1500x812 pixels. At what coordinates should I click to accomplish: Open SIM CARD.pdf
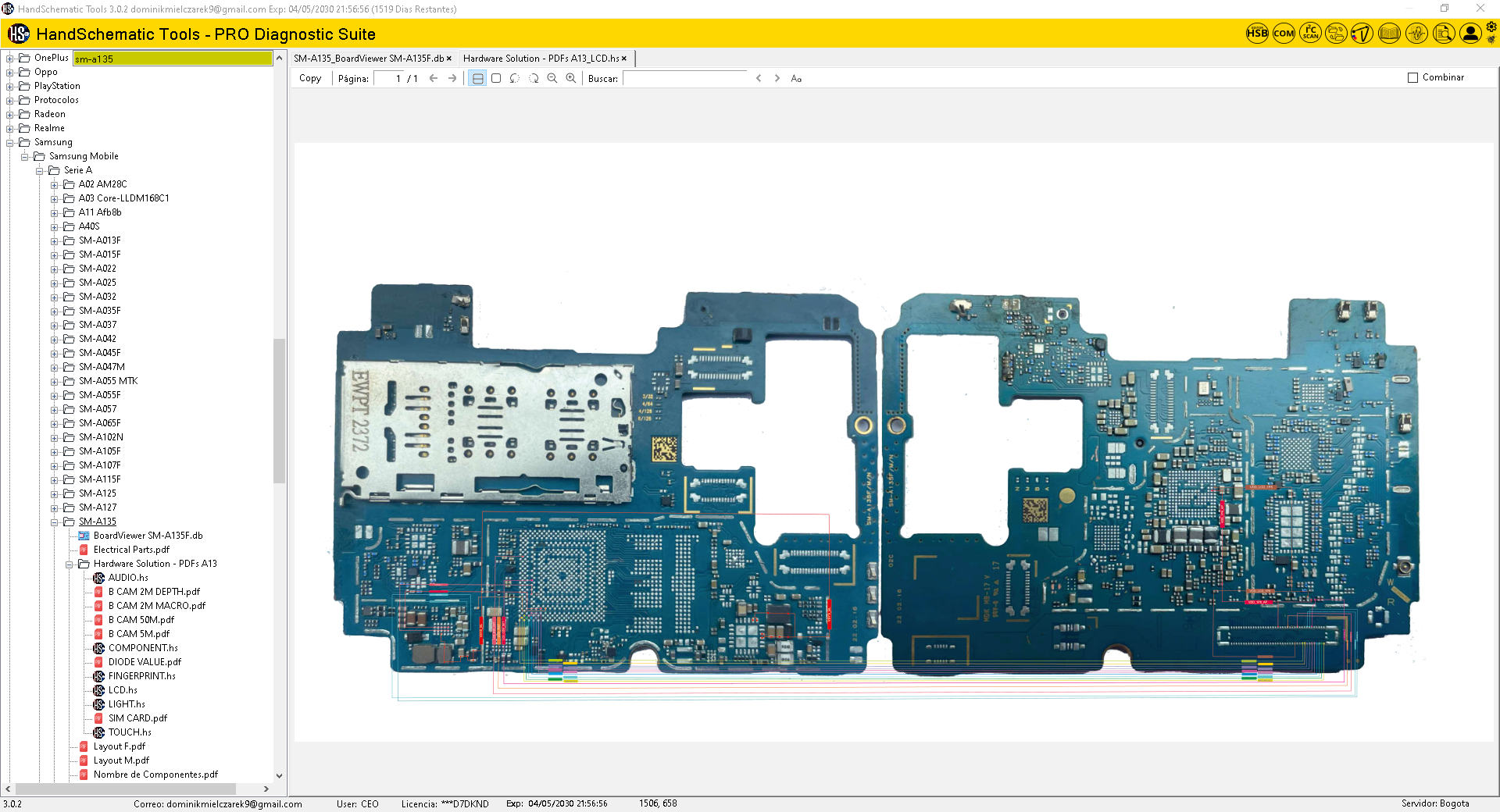(x=137, y=718)
